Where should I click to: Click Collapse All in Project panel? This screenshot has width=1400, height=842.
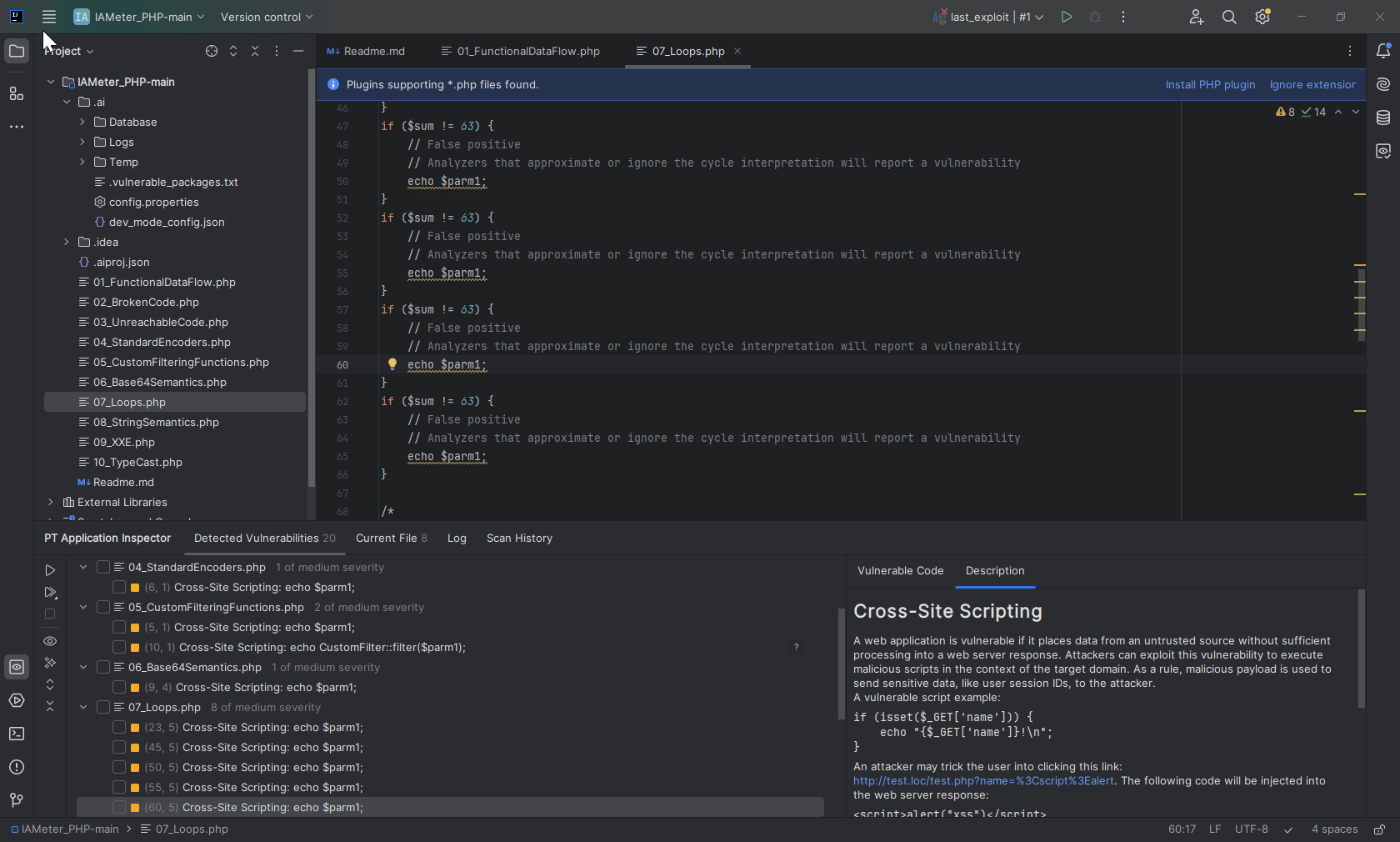pyautogui.click(x=255, y=52)
